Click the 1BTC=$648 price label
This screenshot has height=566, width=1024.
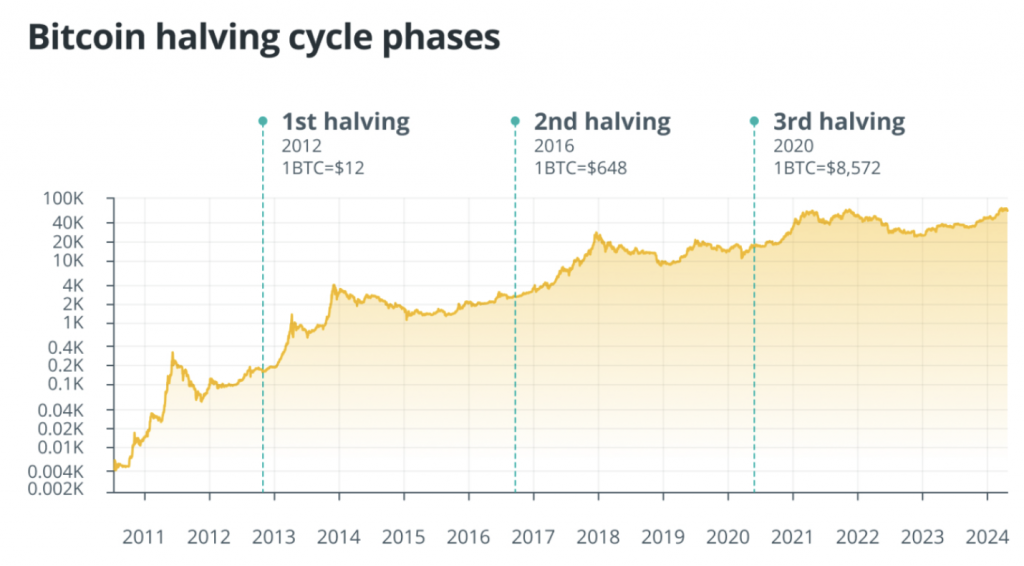(x=580, y=168)
